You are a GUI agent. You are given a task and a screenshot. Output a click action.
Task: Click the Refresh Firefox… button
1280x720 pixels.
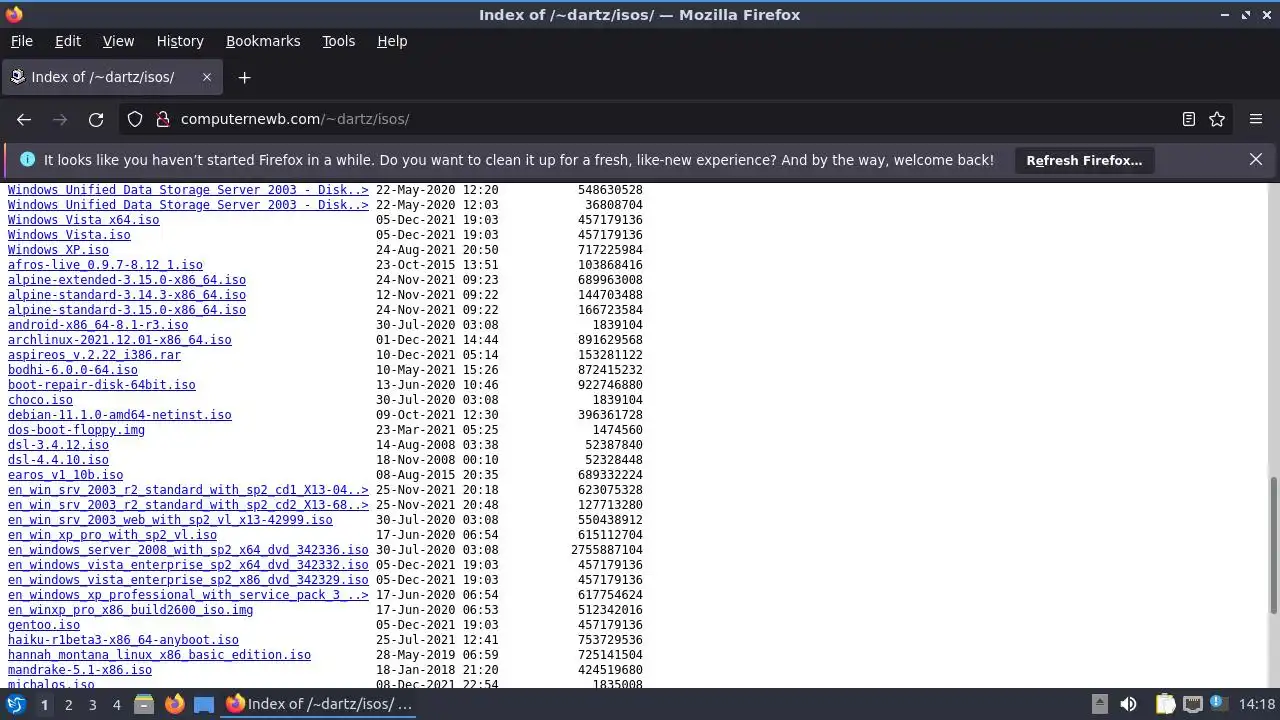tap(1084, 160)
